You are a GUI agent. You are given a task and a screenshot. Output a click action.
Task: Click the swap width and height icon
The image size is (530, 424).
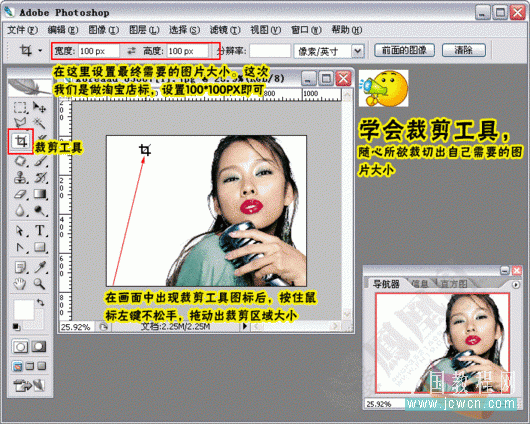(x=131, y=51)
